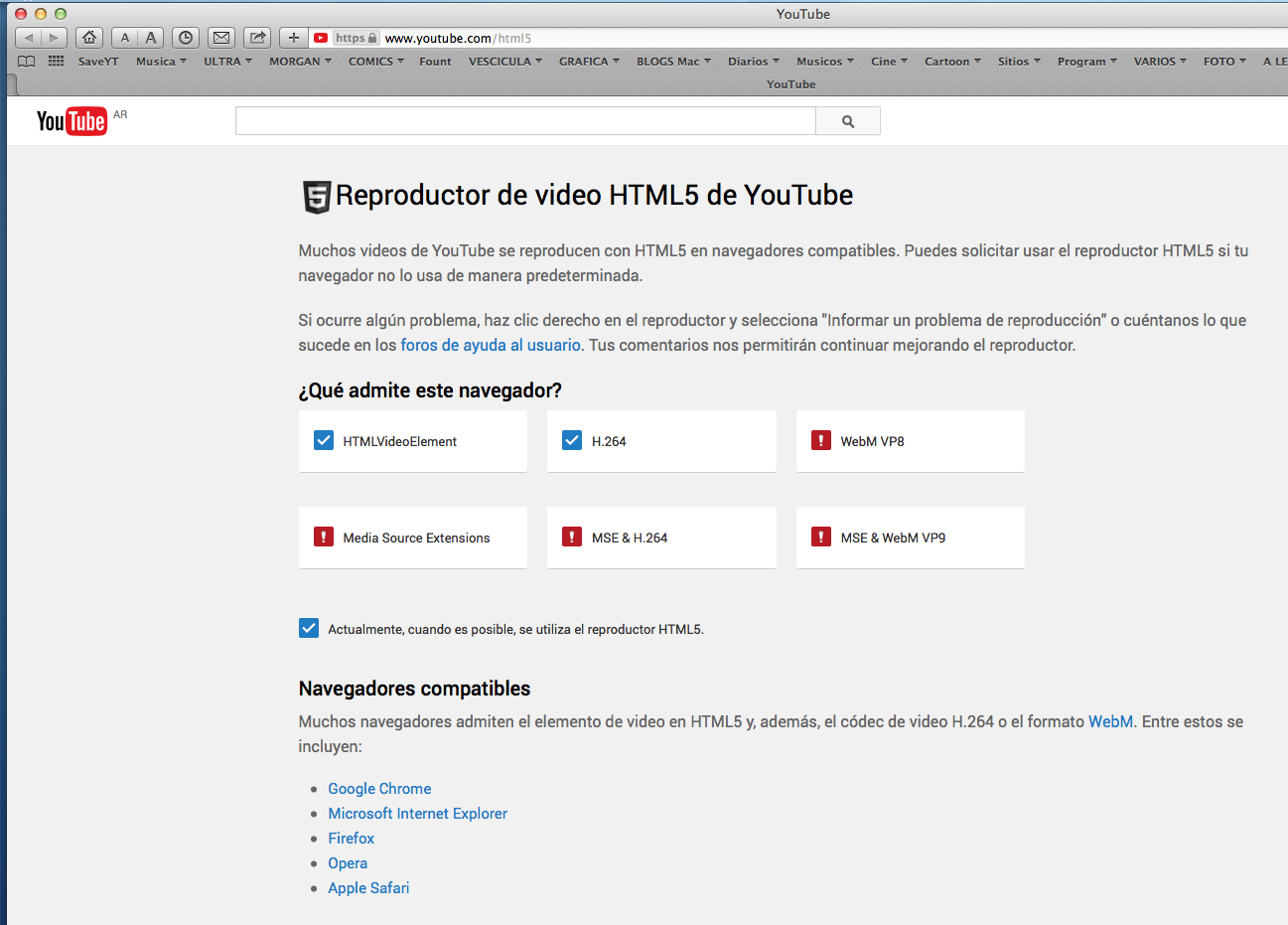
Task: Decrease text size with the small A button
Action: 124,38
